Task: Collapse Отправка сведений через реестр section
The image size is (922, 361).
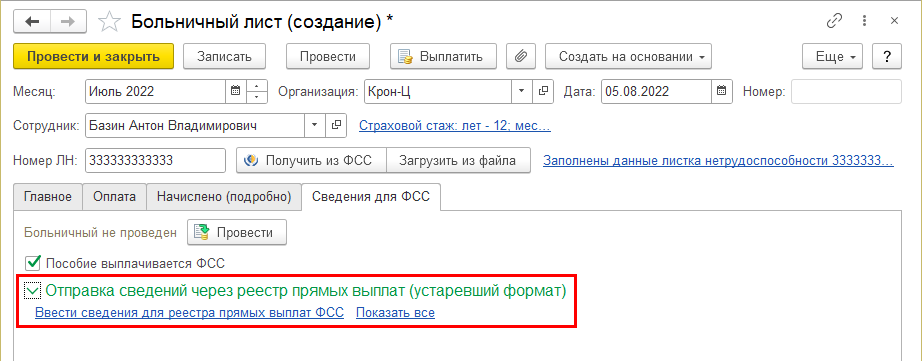Action: (32, 290)
